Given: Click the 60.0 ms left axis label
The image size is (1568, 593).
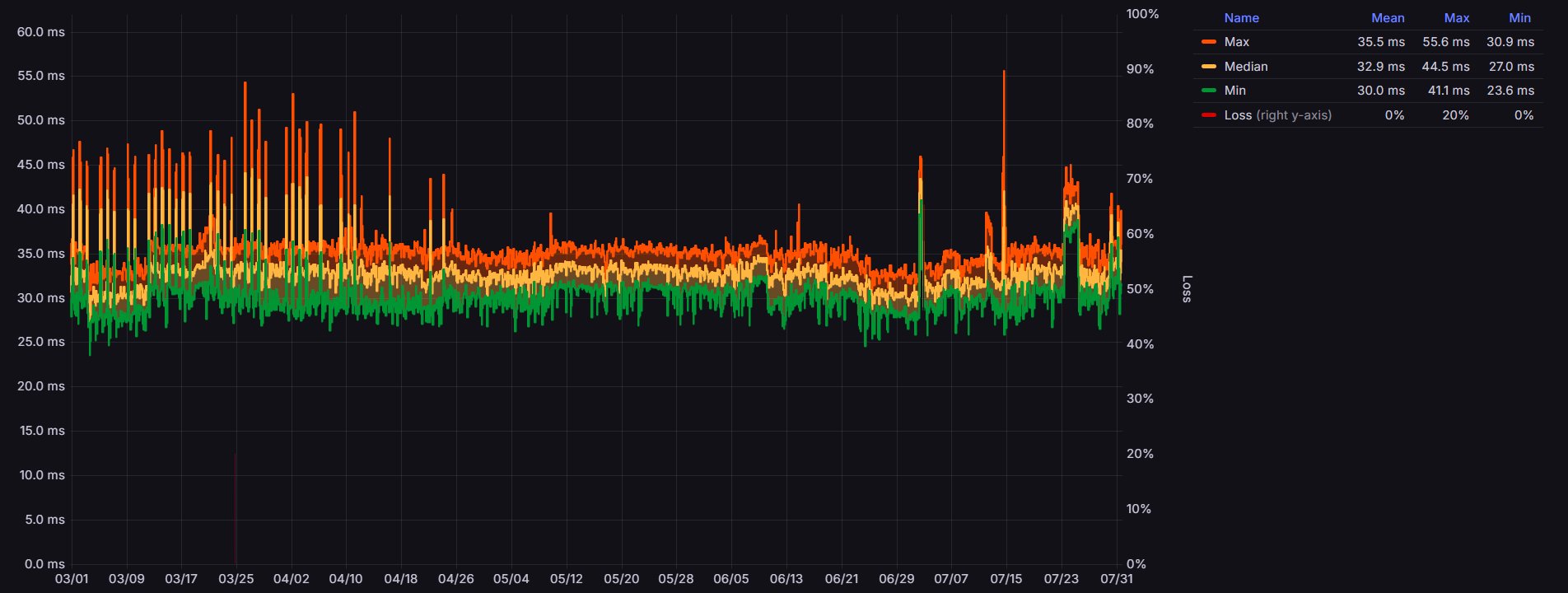Looking at the screenshot, I should click(41, 32).
